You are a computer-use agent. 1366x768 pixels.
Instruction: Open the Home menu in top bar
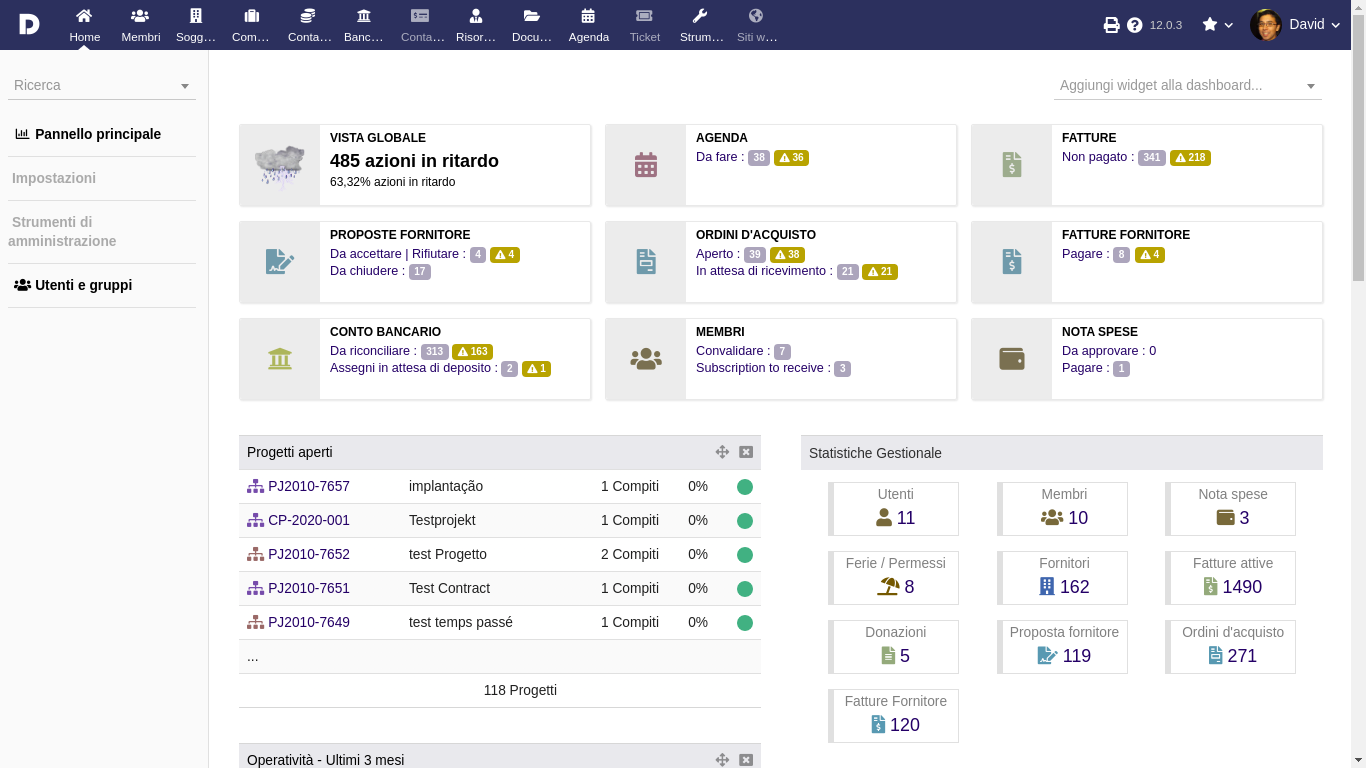coord(85,25)
